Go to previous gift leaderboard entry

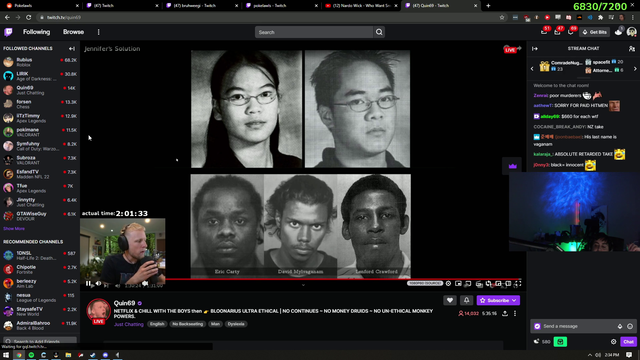532,69
